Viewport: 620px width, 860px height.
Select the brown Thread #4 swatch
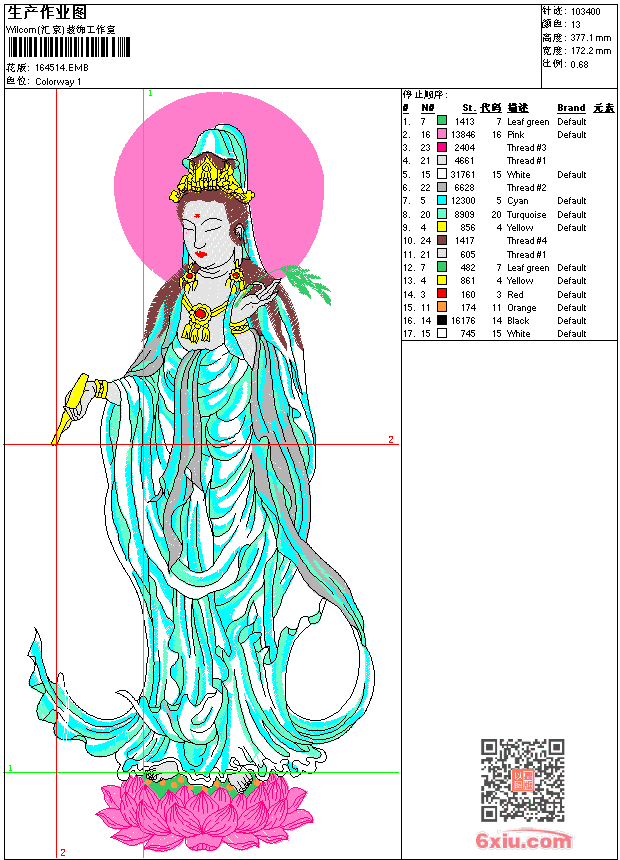(x=442, y=240)
